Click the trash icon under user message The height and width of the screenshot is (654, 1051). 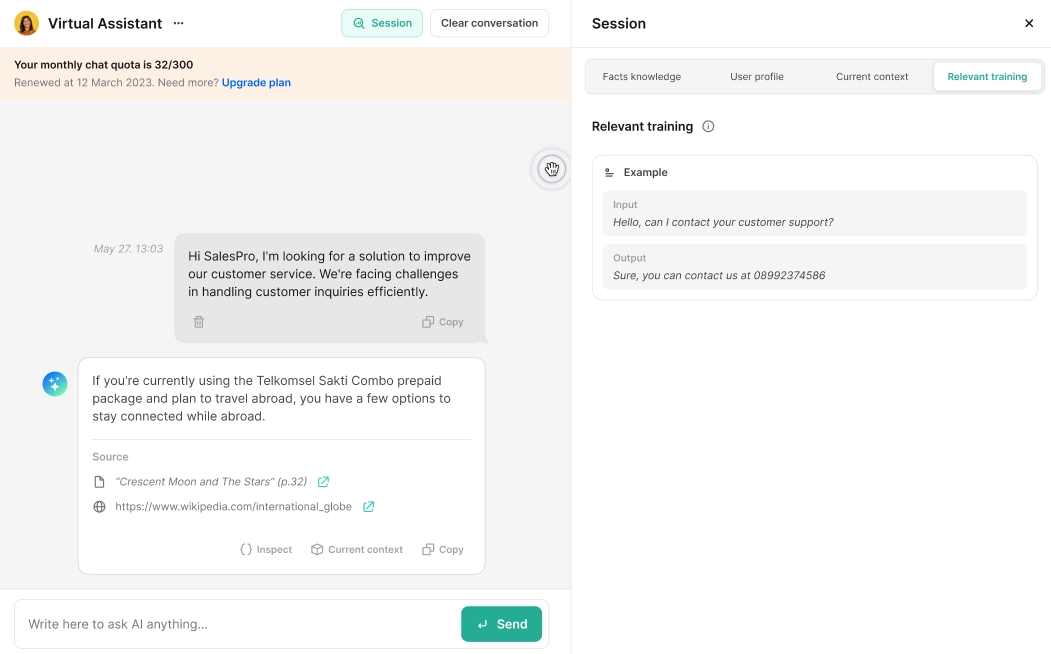[x=199, y=322]
